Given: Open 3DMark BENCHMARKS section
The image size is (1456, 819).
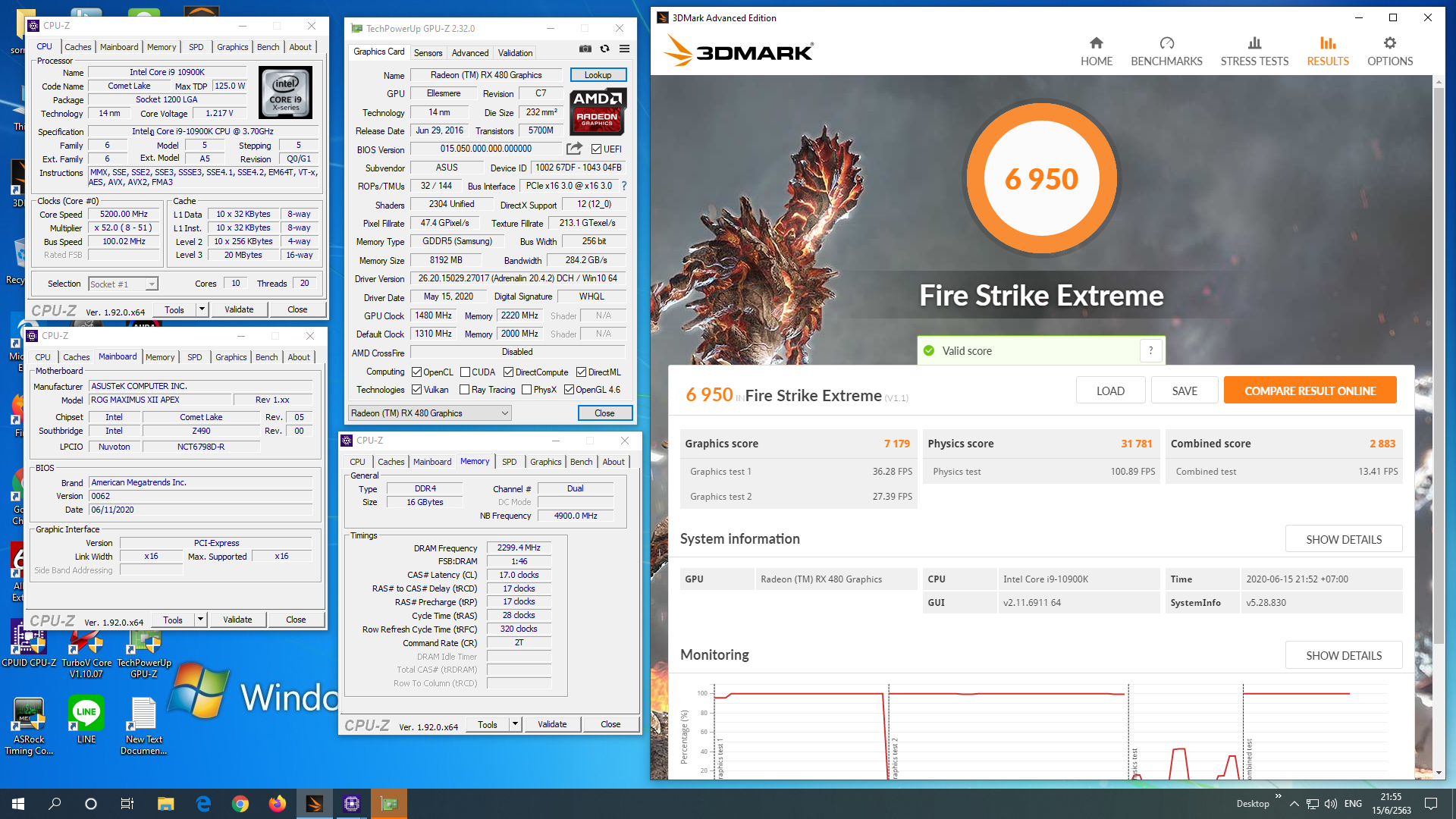Looking at the screenshot, I should 1166,52.
